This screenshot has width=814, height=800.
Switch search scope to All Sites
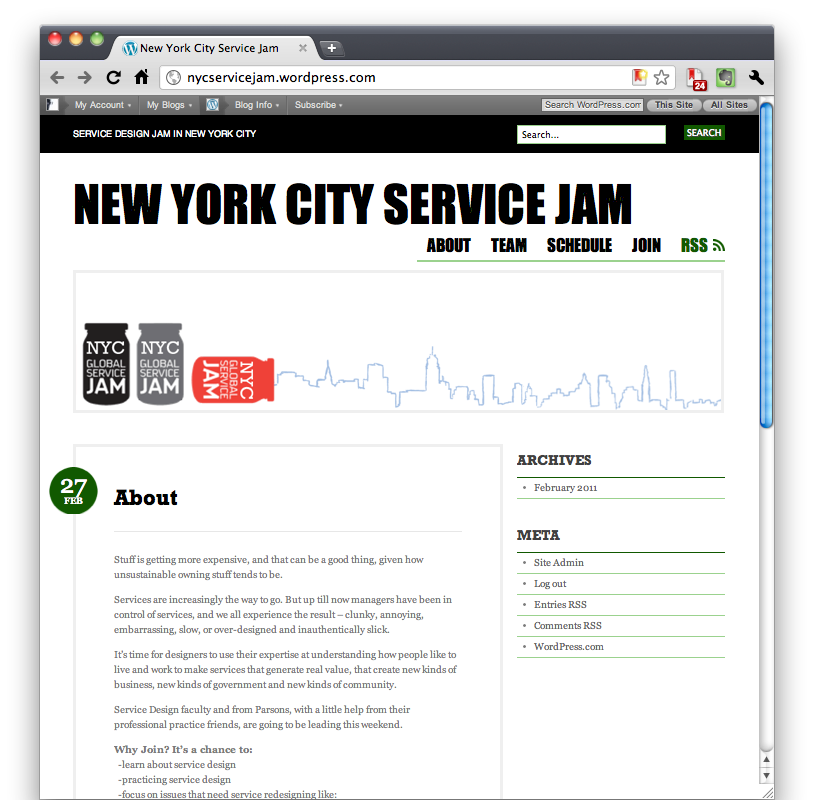point(729,104)
